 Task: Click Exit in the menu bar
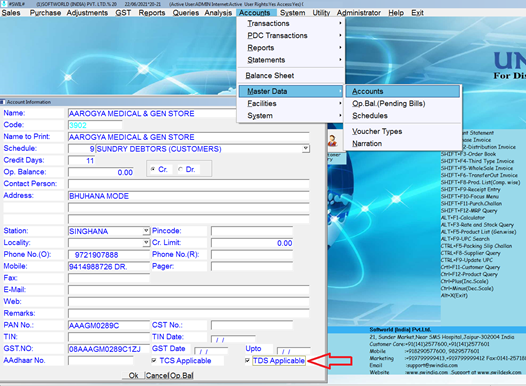tap(417, 13)
